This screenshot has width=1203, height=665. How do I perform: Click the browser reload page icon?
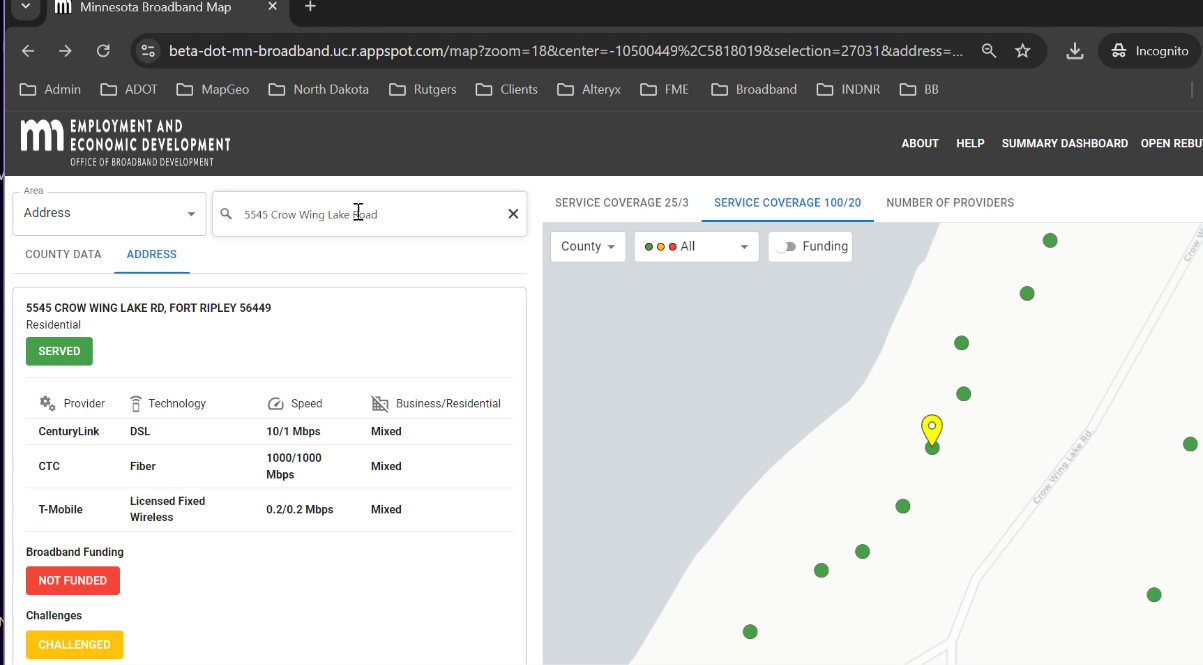point(103,51)
